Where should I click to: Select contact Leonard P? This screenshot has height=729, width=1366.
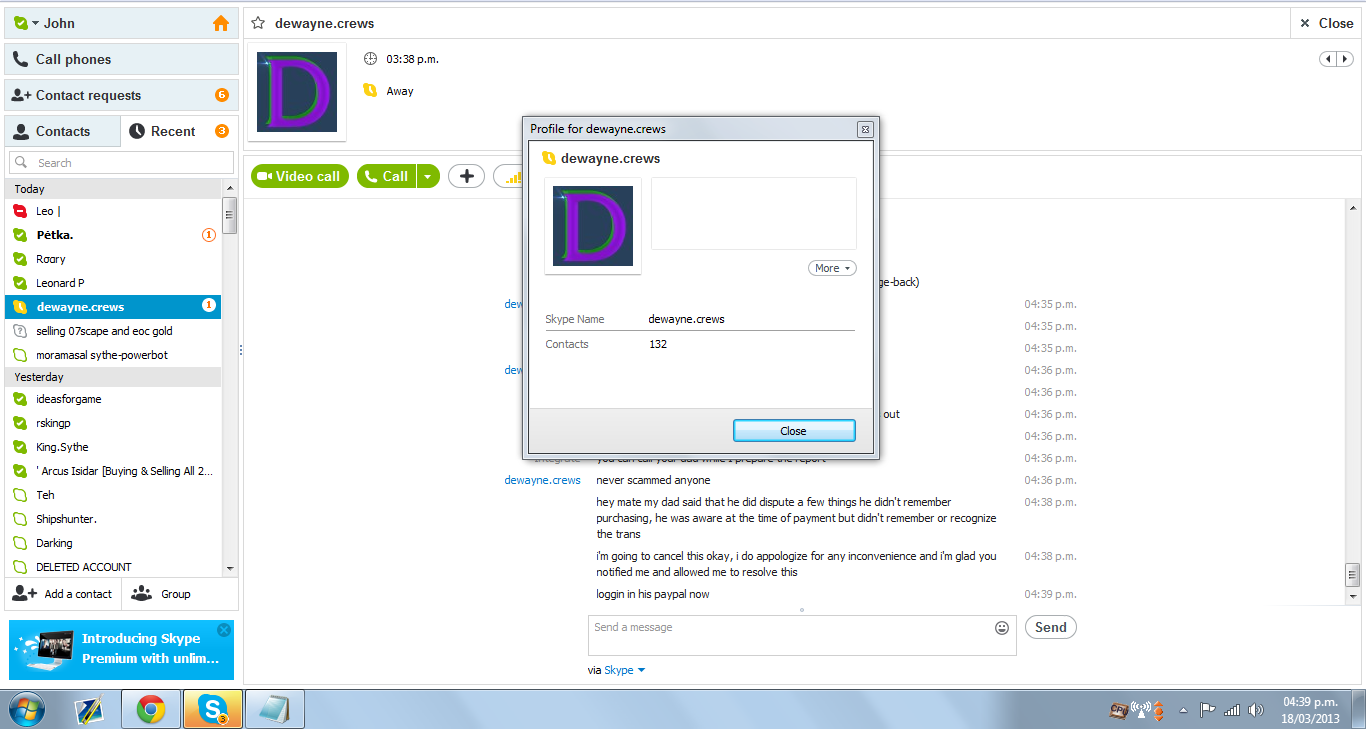(x=113, y=283)
